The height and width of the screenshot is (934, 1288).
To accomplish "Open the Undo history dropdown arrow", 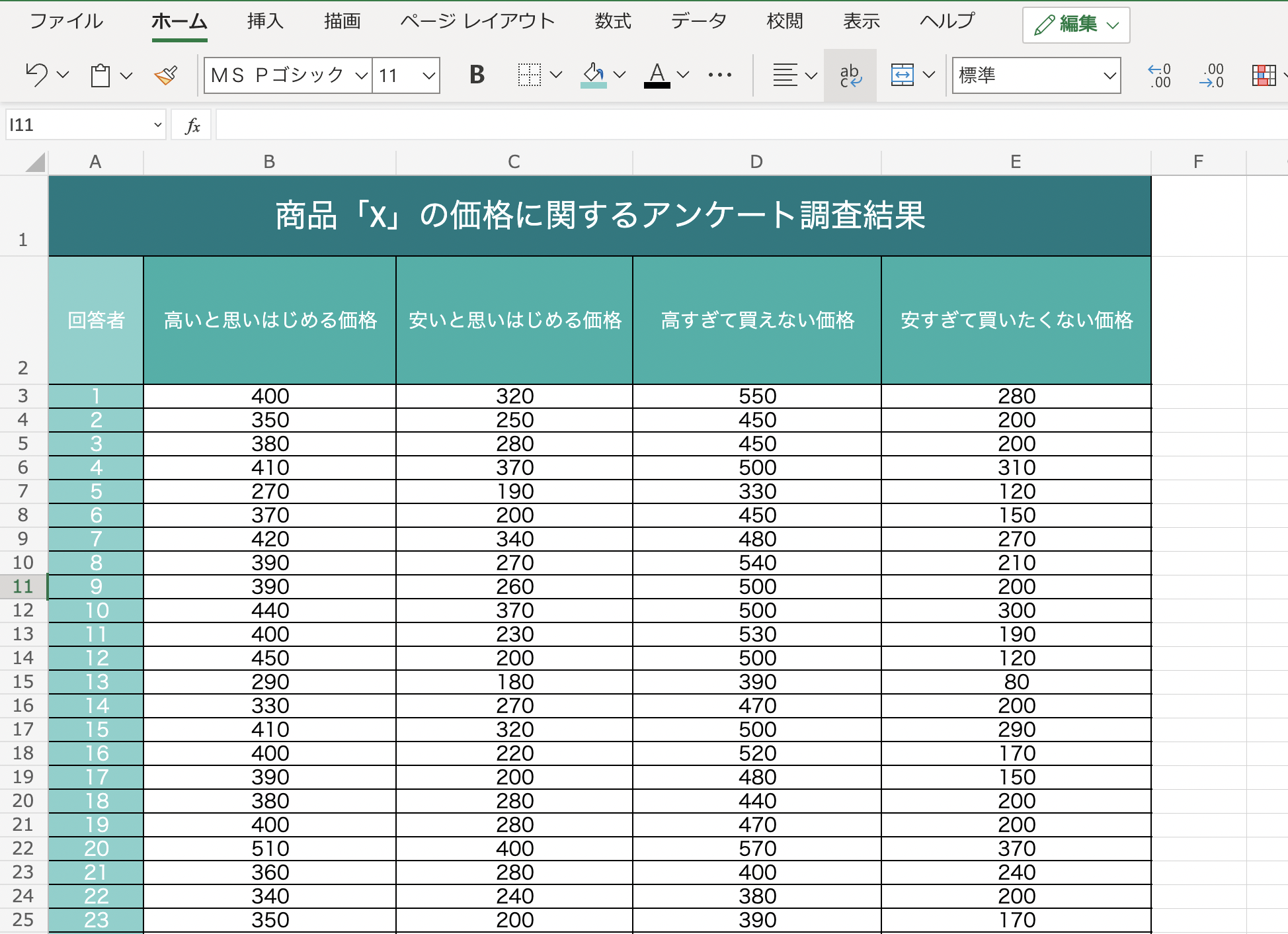I will (x=63, y=75).
